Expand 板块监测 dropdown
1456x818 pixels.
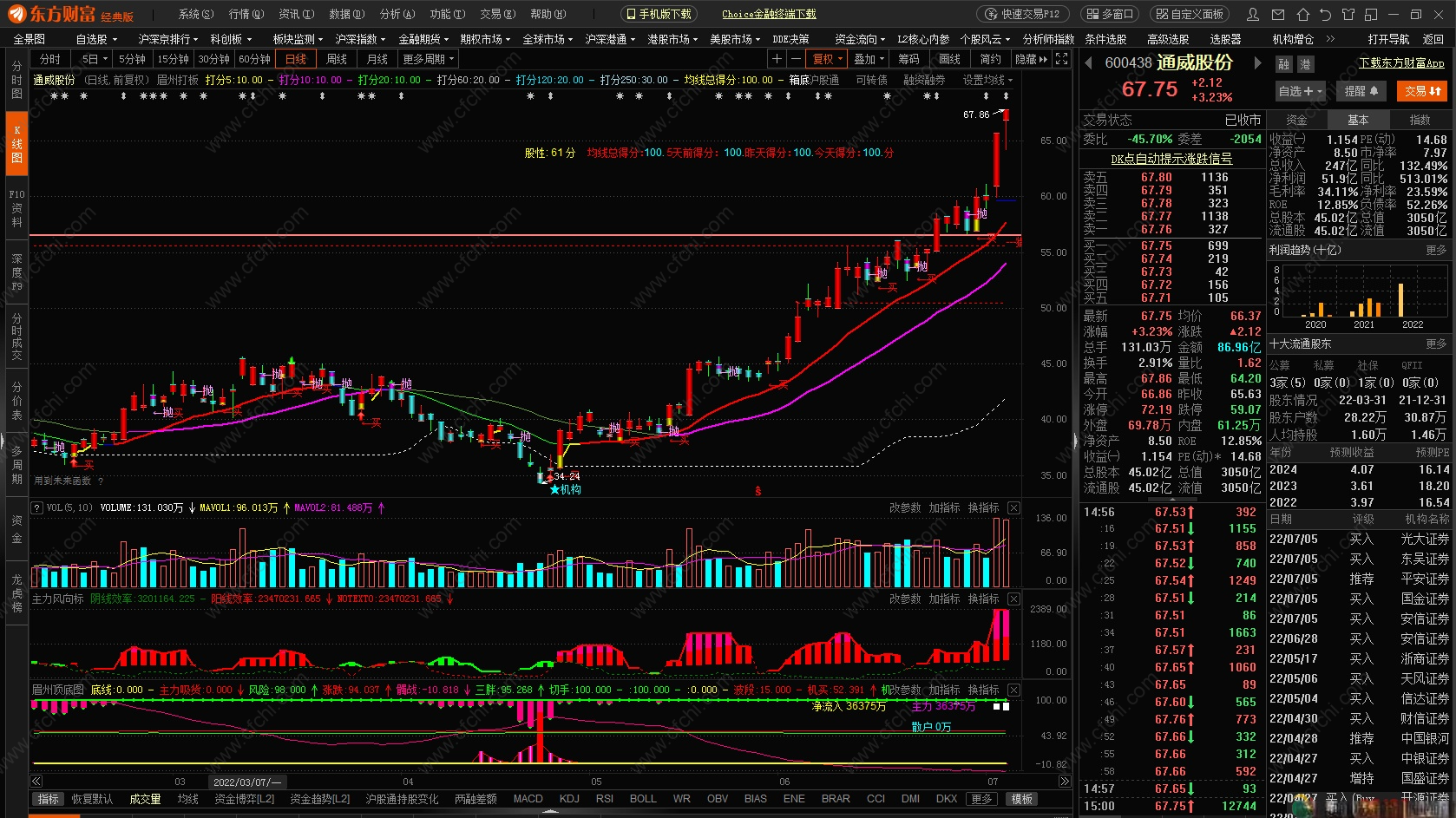coord(298,39)
